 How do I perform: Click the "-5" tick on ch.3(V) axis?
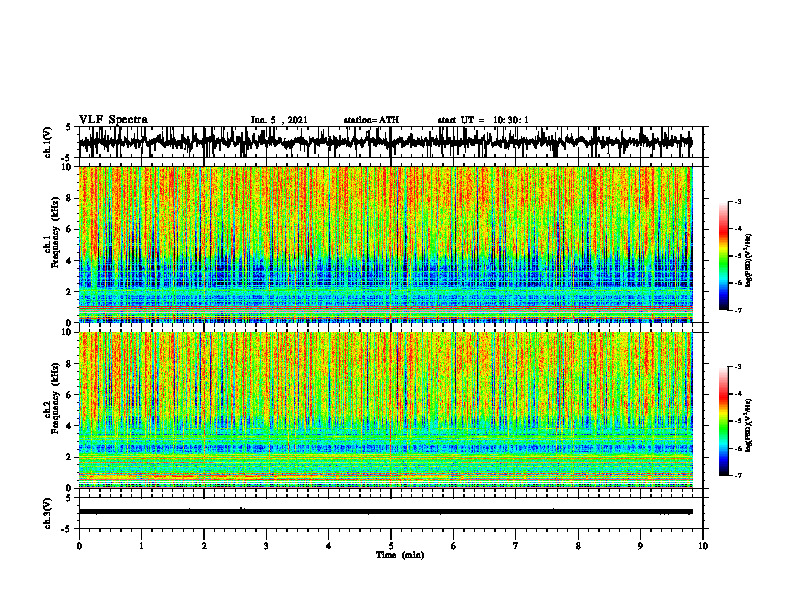[x=67, y=529]
